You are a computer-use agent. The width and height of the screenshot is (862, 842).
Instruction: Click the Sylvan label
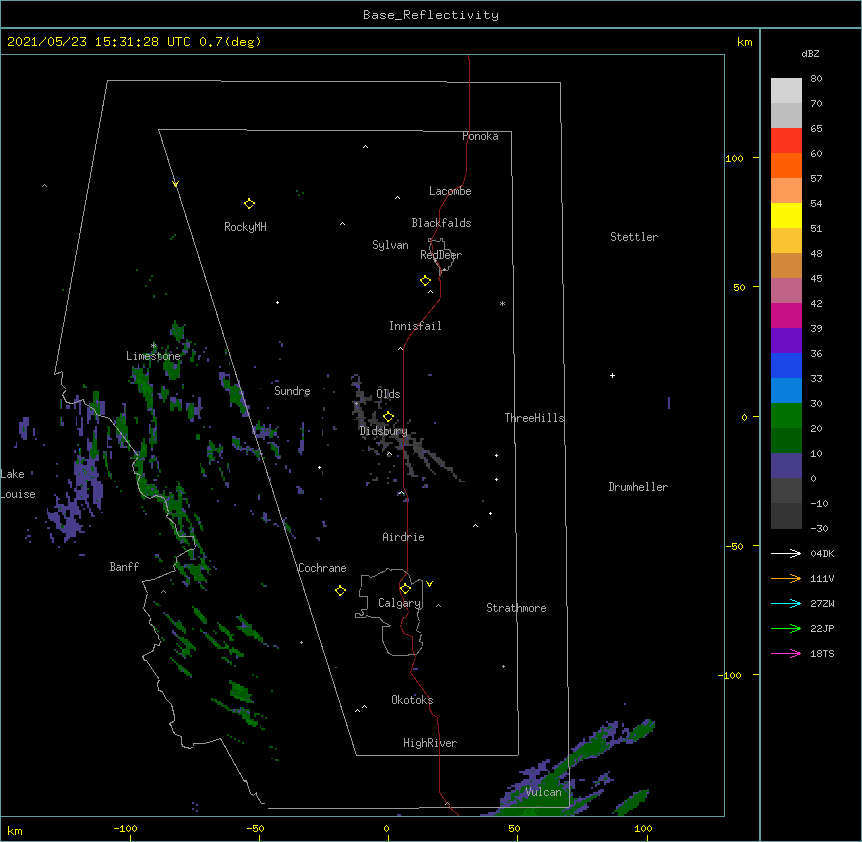click(390, 245)
